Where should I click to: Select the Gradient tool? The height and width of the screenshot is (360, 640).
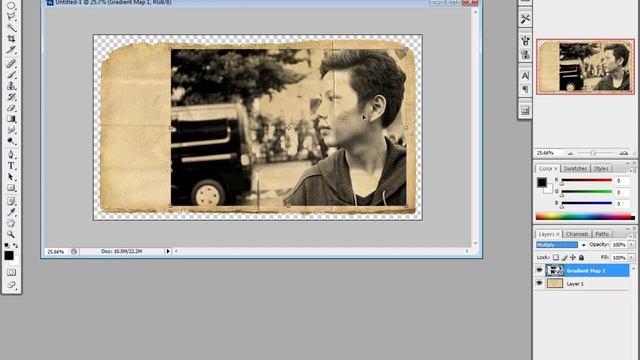(11, 119)
